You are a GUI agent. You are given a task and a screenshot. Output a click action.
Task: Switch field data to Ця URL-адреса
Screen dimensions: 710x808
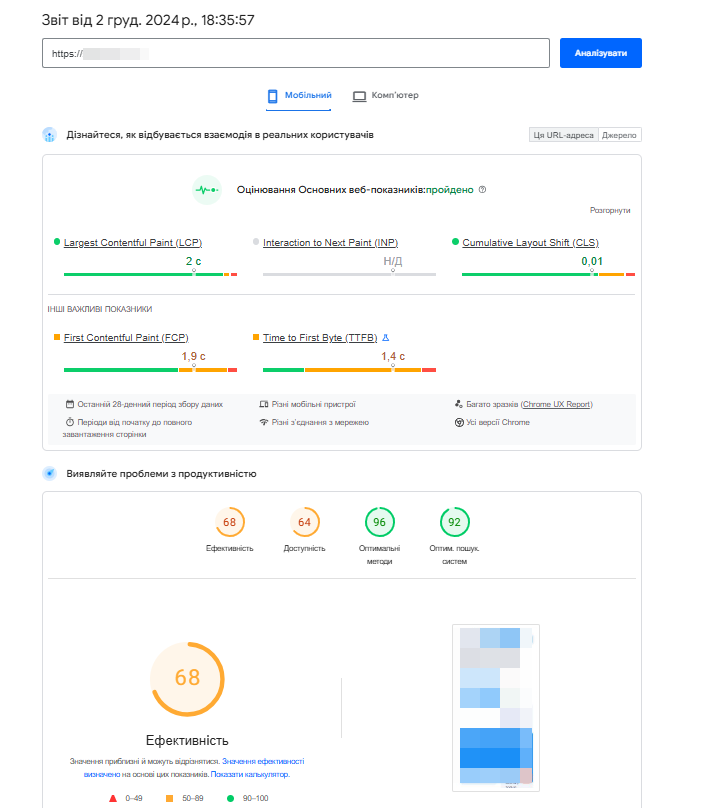[x=563, y=135]
